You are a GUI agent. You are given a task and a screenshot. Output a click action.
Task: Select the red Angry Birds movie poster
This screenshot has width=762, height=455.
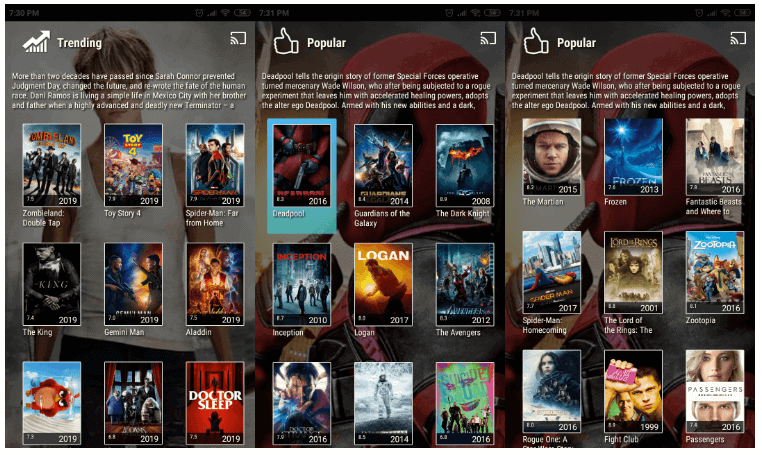[x=52, y=403]
